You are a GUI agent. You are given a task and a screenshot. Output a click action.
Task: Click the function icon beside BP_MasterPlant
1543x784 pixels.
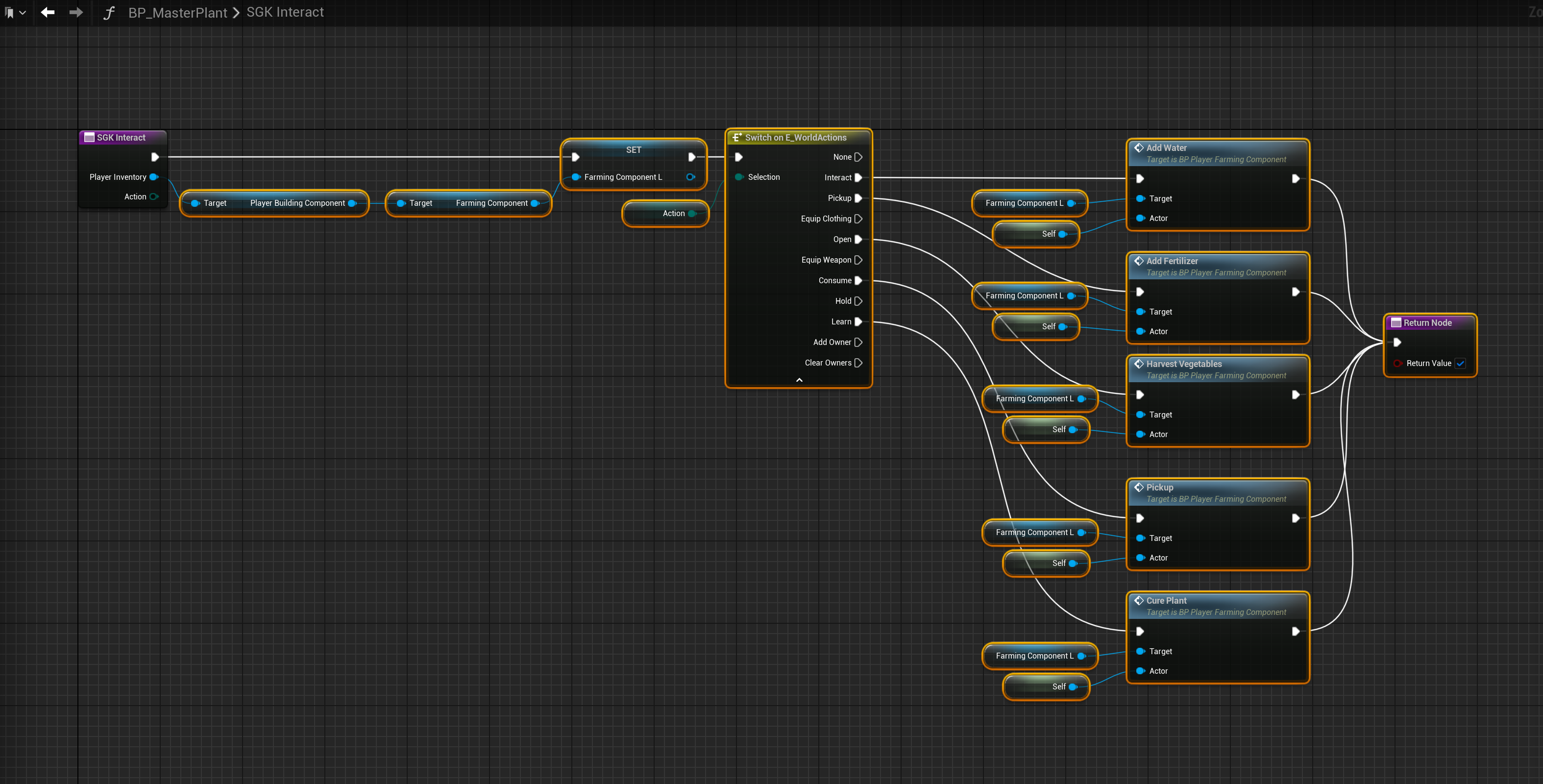pos(108,13)
